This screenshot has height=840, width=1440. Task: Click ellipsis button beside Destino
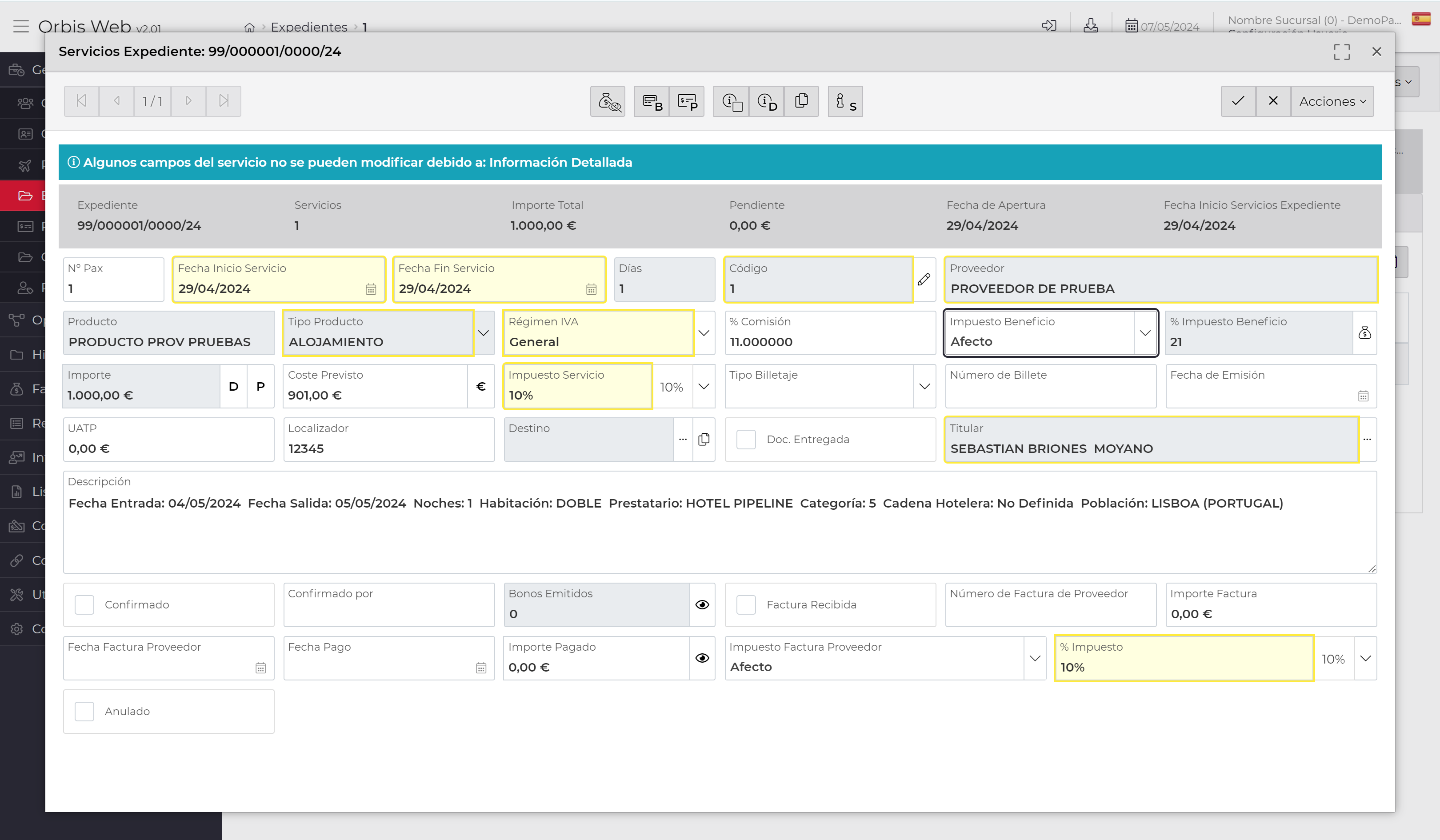click(x=683, y=440)
